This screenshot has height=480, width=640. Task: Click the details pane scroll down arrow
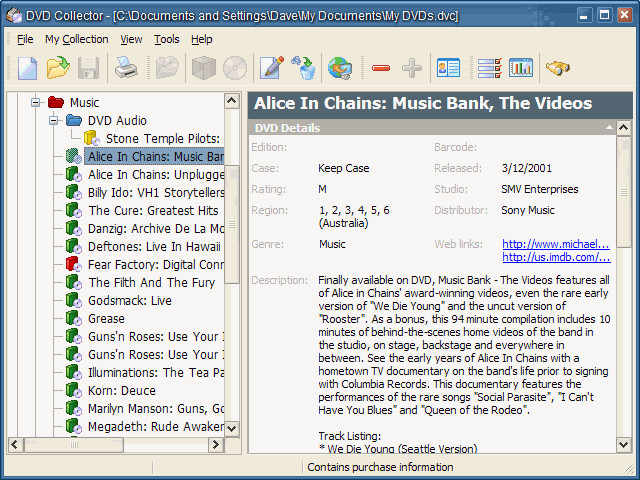click(x=624, y=444)
